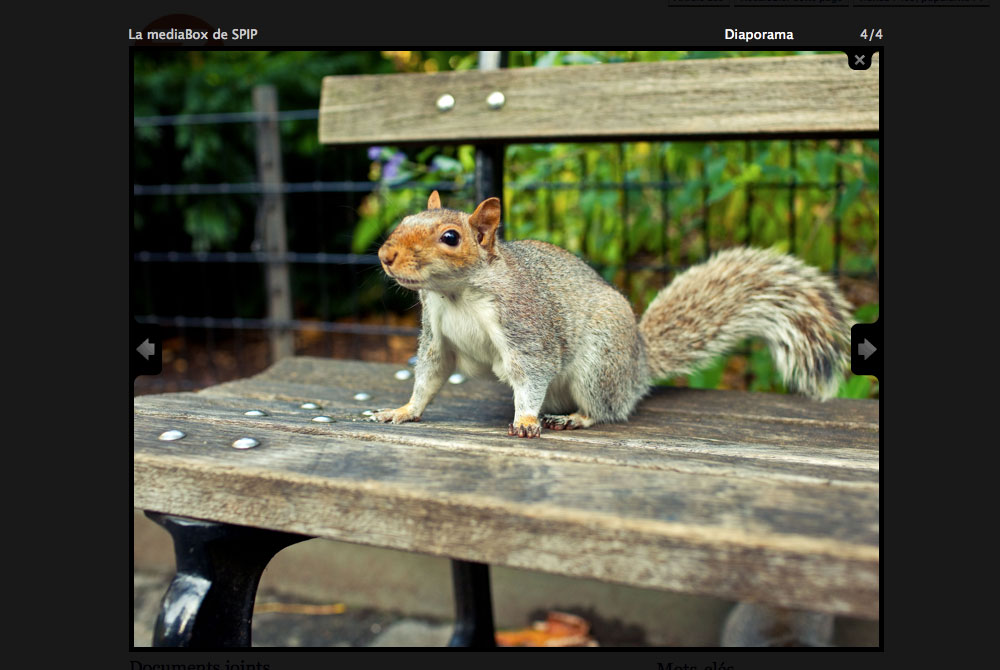Go to previous image with left arrow
Image resolution: width=1000 pixels, height=670 pixels.
point(146,349)
